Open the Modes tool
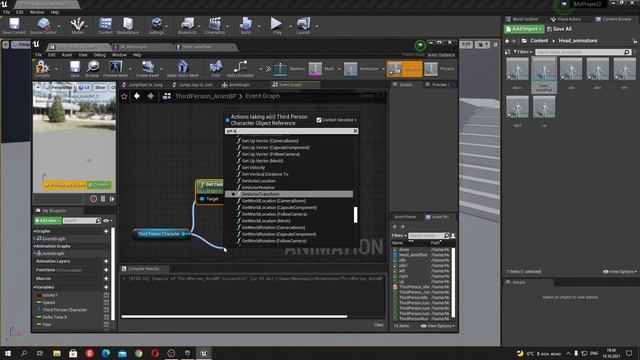This screenshot has width=640, height=360. tap(78, 26)
